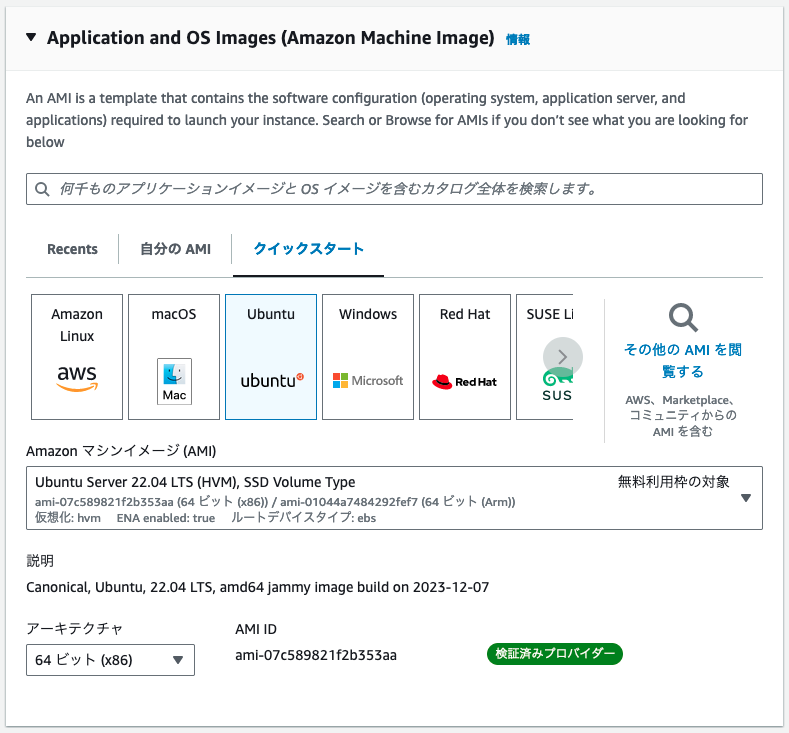This screenshot has height=733, width=789.
Task: Open その他の AMI を閲覧する link
Action: pyautogui.click(x=683, y=360)
